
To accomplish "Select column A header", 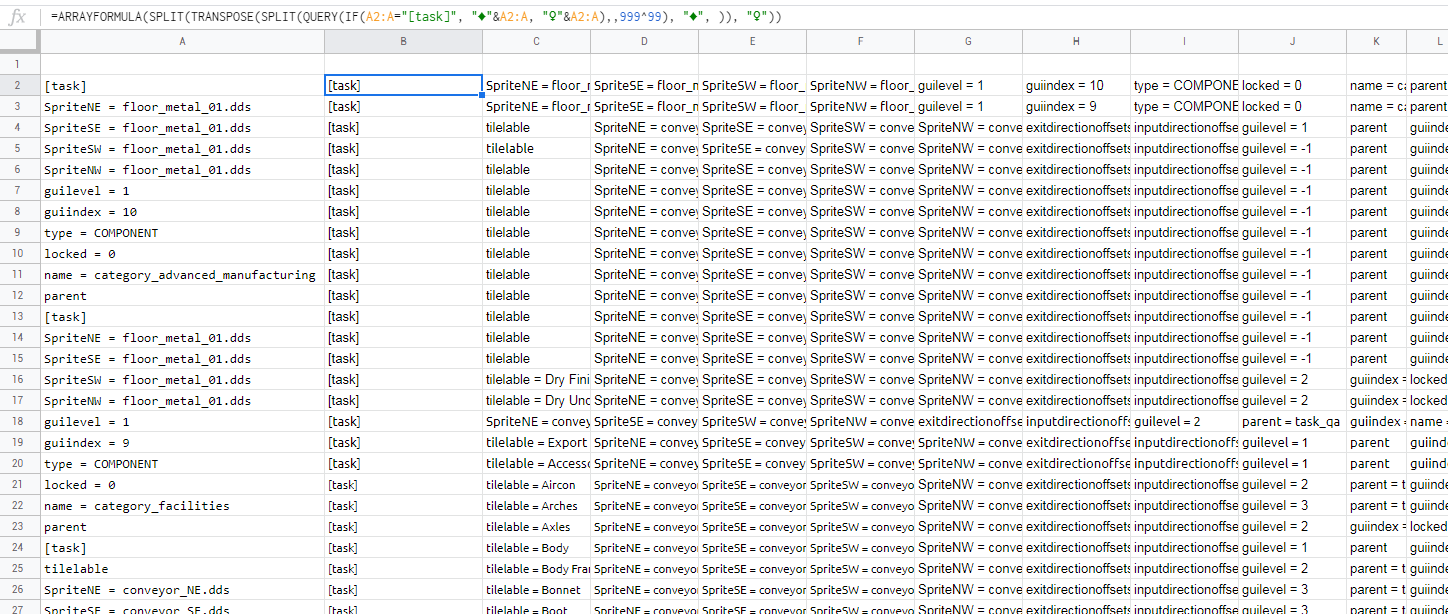I will coord(182,41).
